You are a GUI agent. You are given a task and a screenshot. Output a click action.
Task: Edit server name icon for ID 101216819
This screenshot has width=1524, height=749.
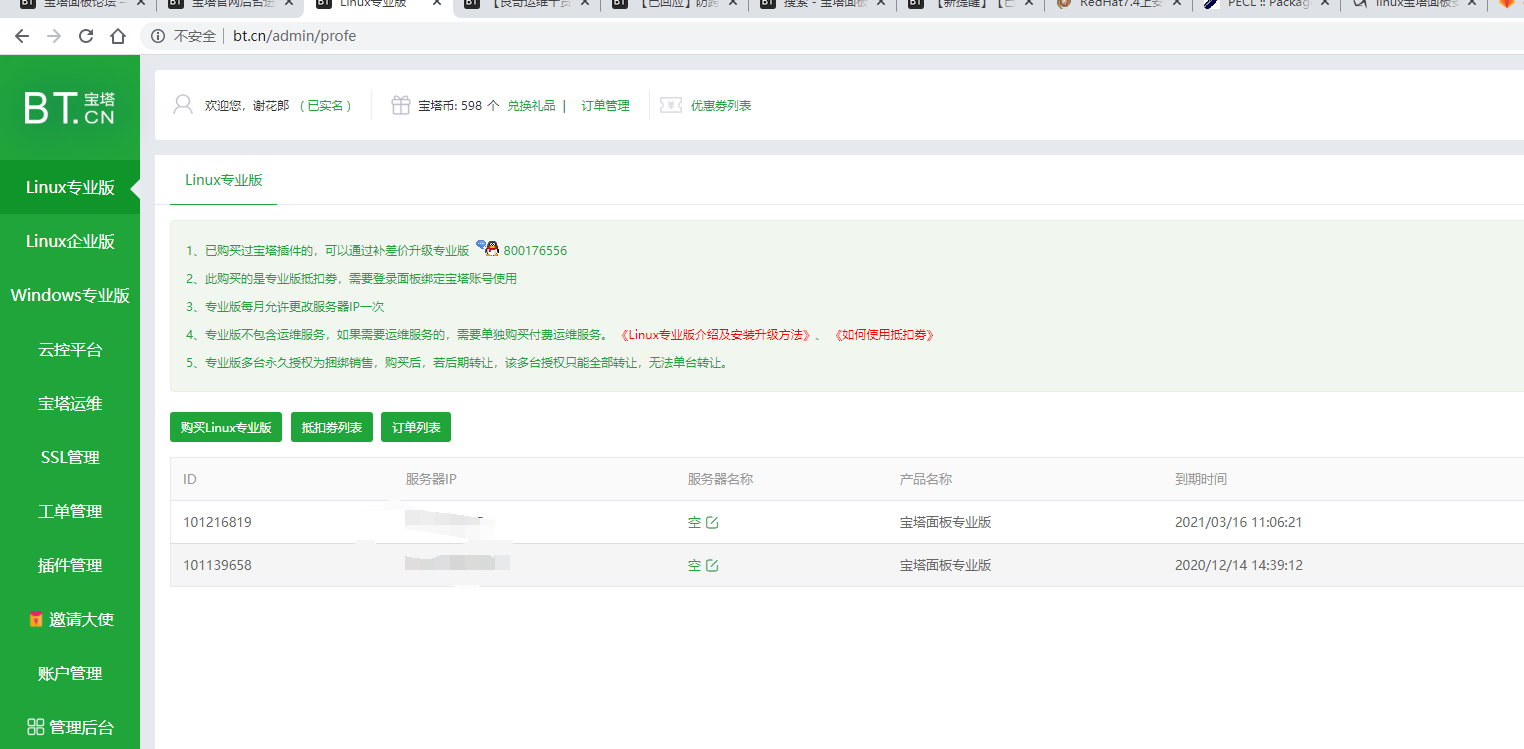click(712, 523)
